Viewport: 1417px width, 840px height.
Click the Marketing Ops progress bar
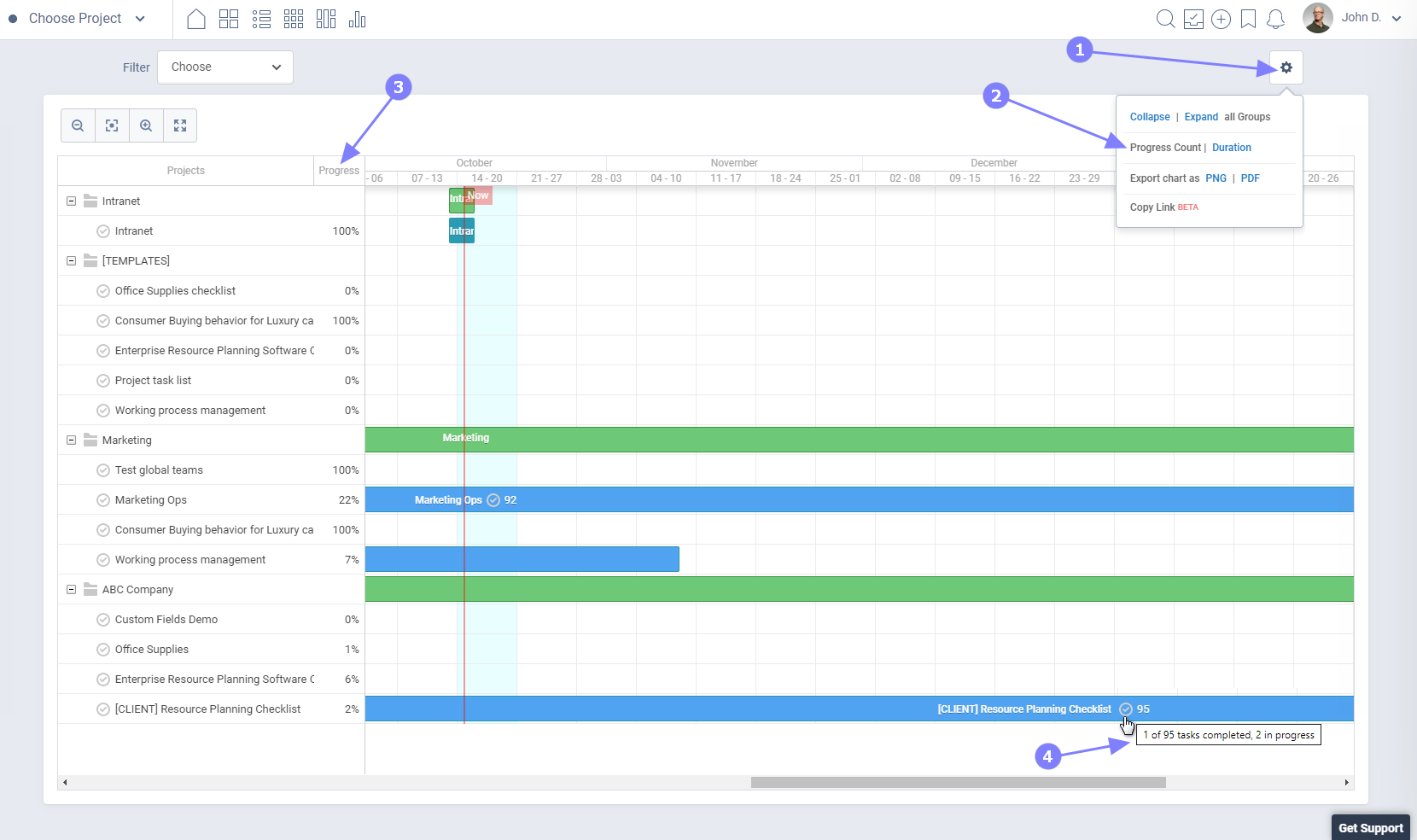click(598, 499)
